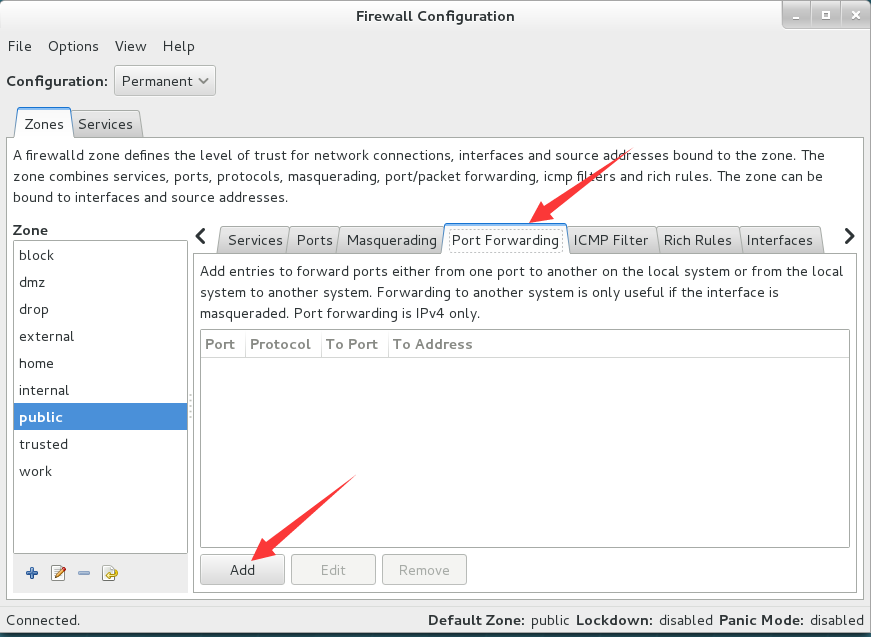Click the add zone plus icon
This screenshot has width=871, height=637.
coord(32,573)
